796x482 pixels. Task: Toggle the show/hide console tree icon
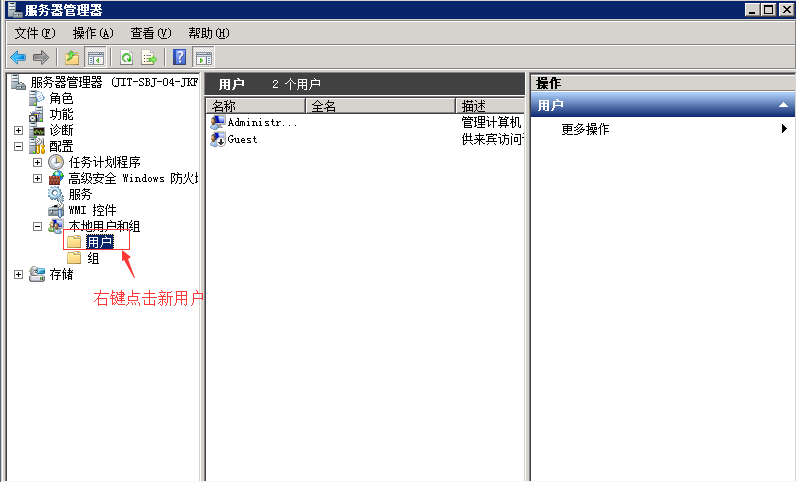coord(95,57)
